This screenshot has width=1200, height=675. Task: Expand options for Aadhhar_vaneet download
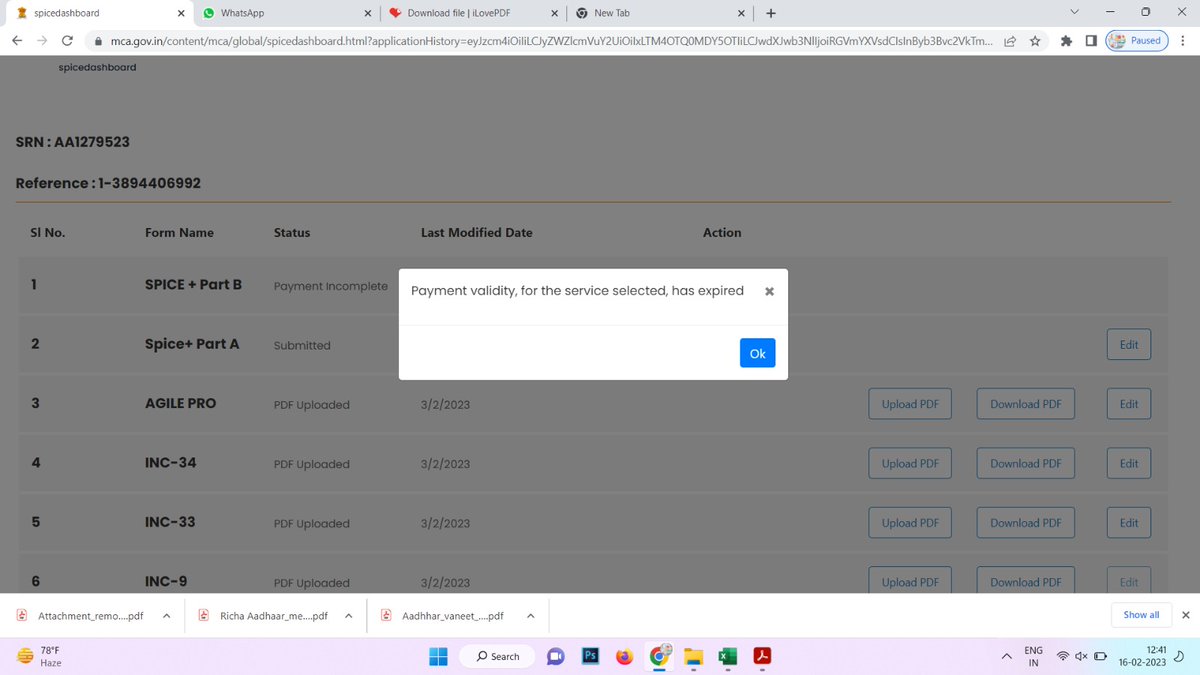531,615
